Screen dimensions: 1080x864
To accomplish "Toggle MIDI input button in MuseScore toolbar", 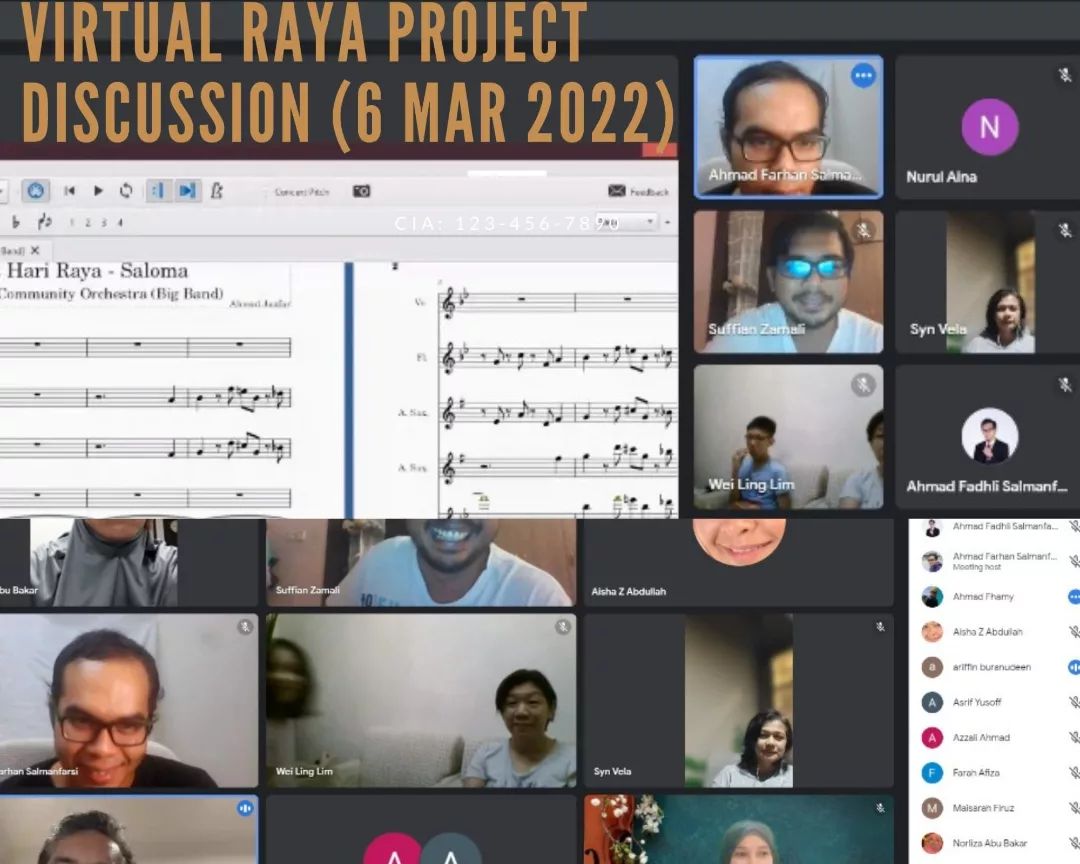I will point(35,191).
